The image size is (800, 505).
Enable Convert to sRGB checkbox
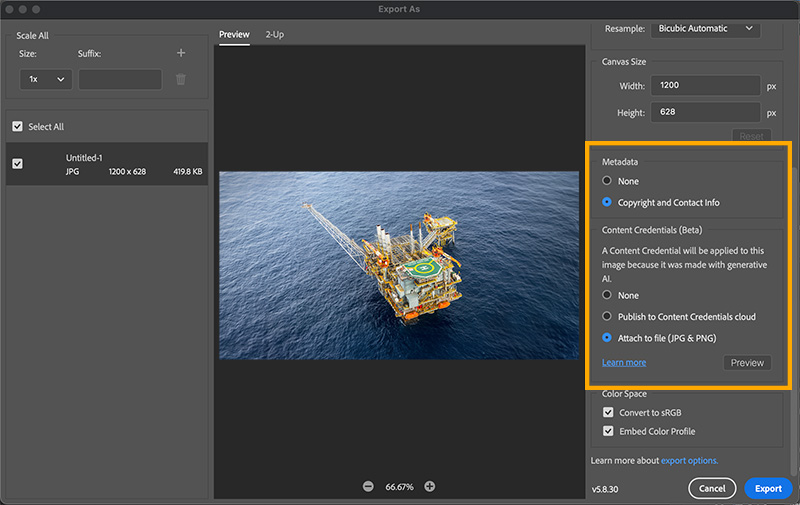click(608, 412)
